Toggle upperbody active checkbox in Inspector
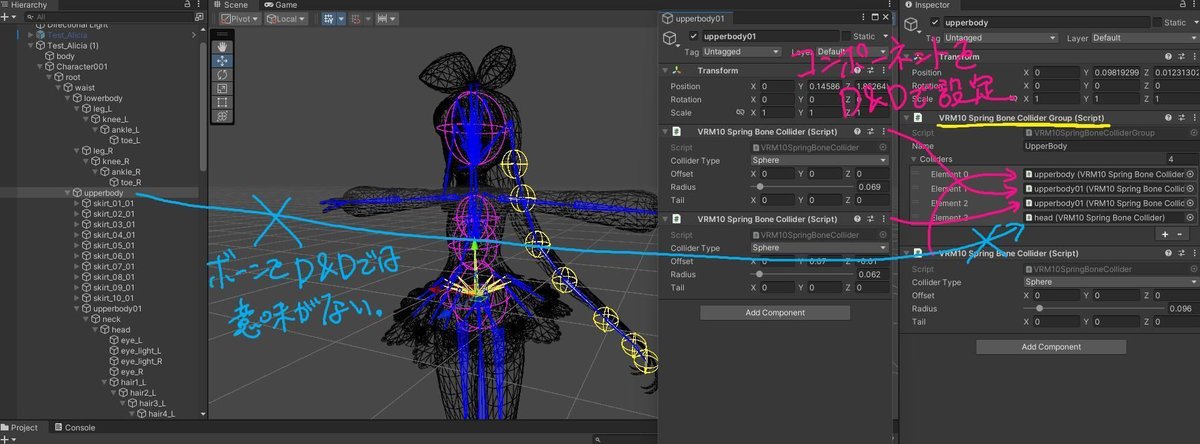This screenshot has width=1200, height=444. coord(935,22)
